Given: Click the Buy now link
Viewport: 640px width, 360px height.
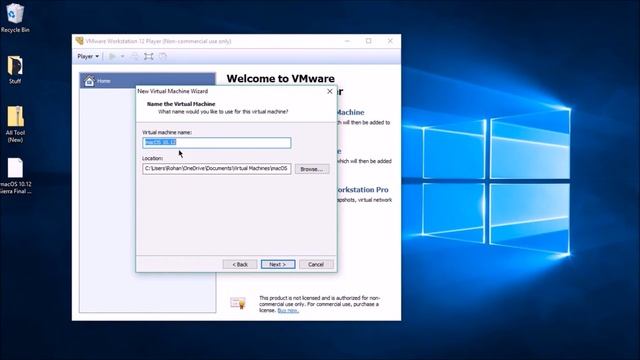Looking at the screenshot, I should click(x=288, y=311).
